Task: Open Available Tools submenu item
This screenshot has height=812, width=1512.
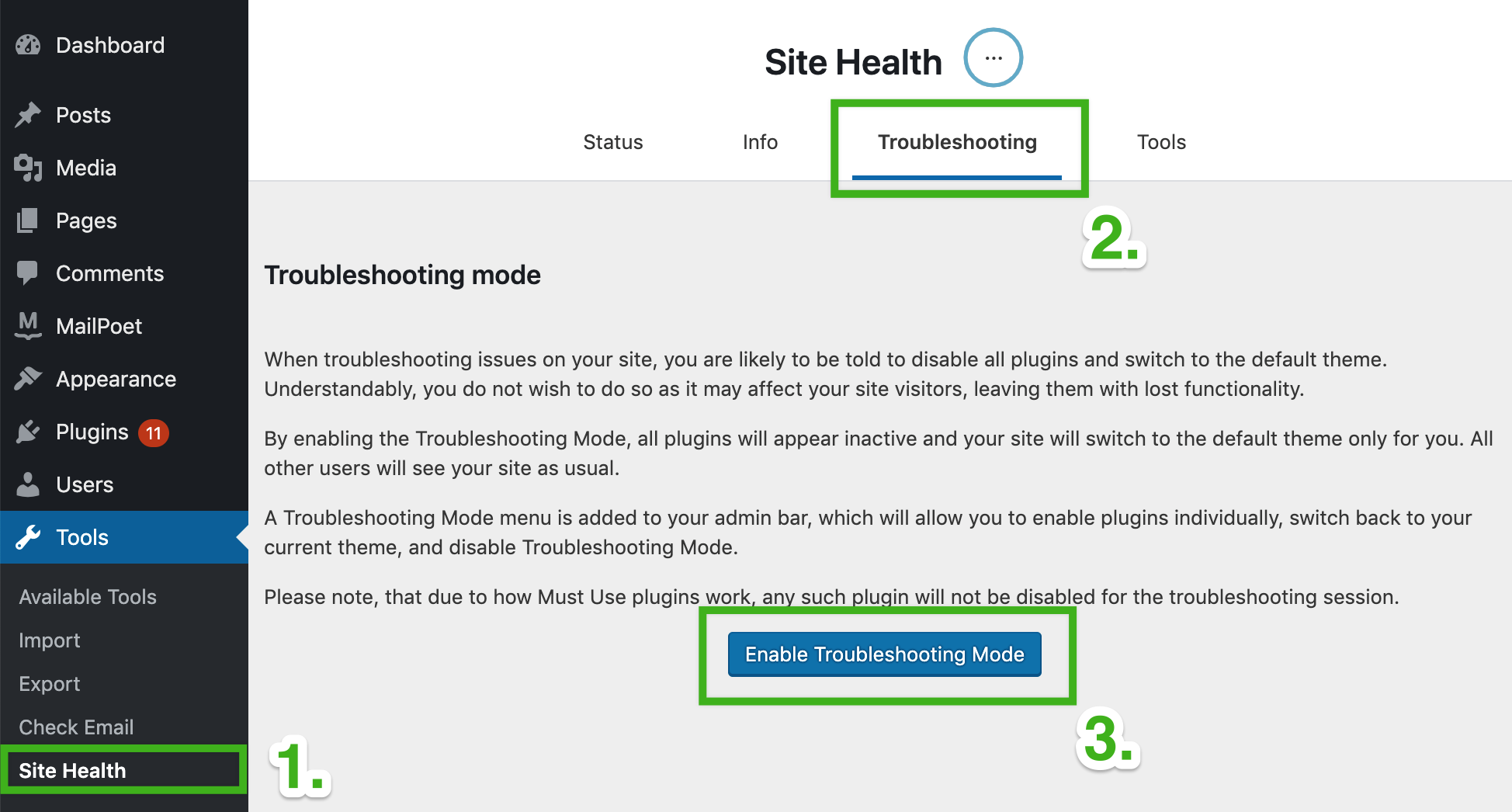Action: tap(88, 597)
